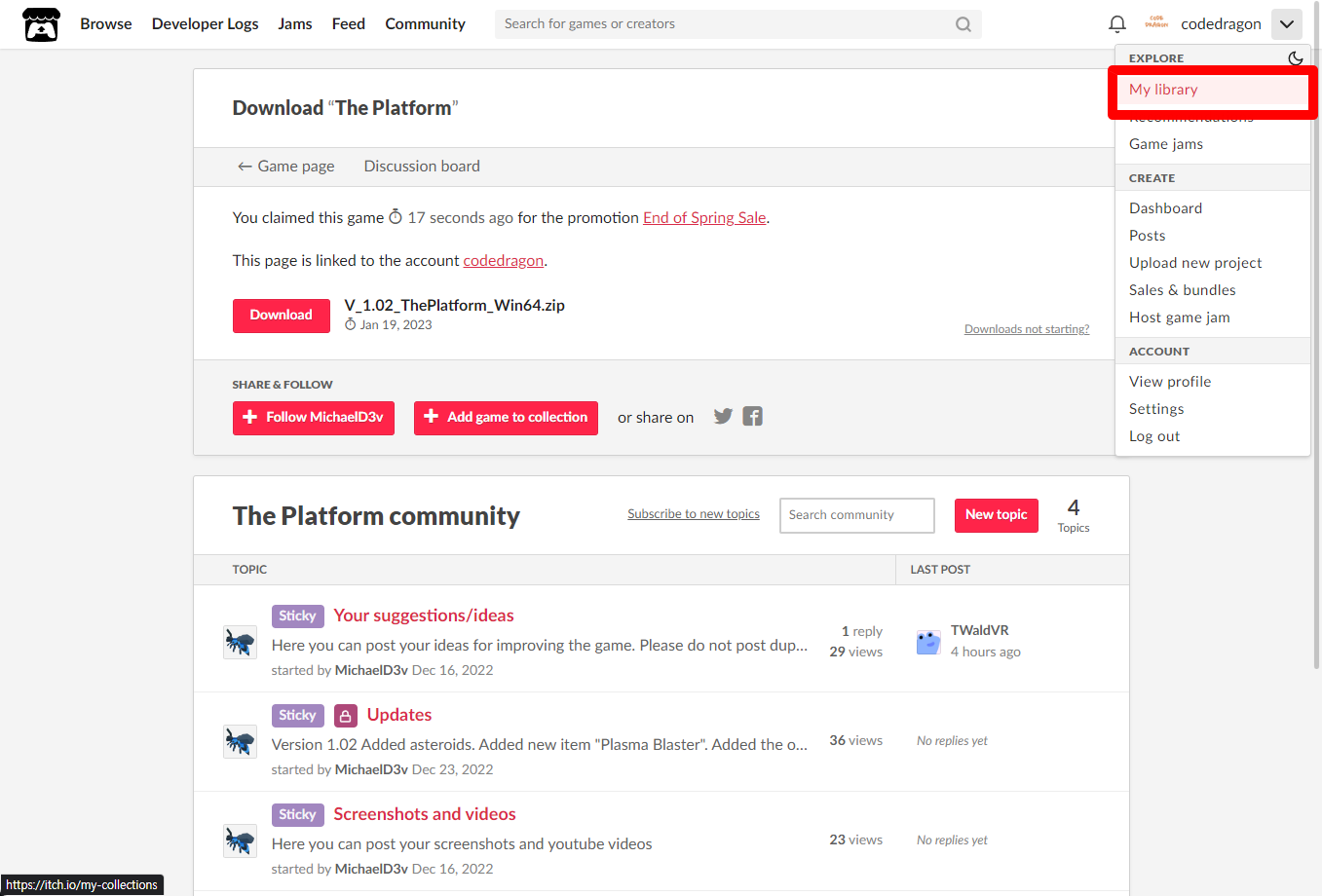The height and width of the screenshot is (896, 1322).
Task: Click the New topic button
Action: [996, 515]
